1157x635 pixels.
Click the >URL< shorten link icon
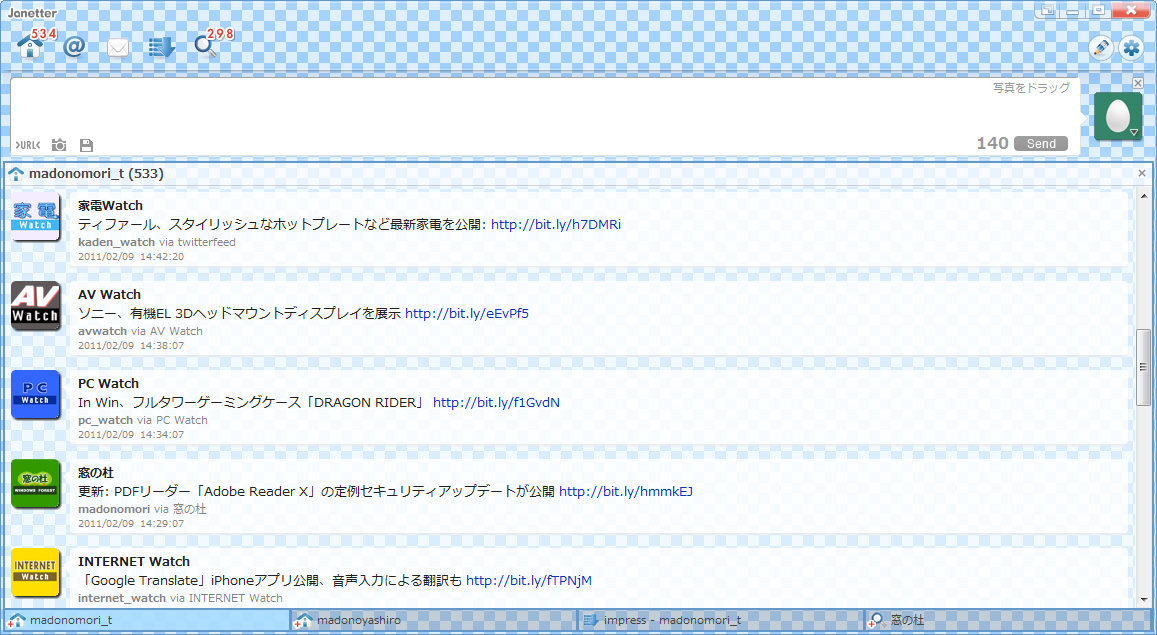[x=28, y=145]
